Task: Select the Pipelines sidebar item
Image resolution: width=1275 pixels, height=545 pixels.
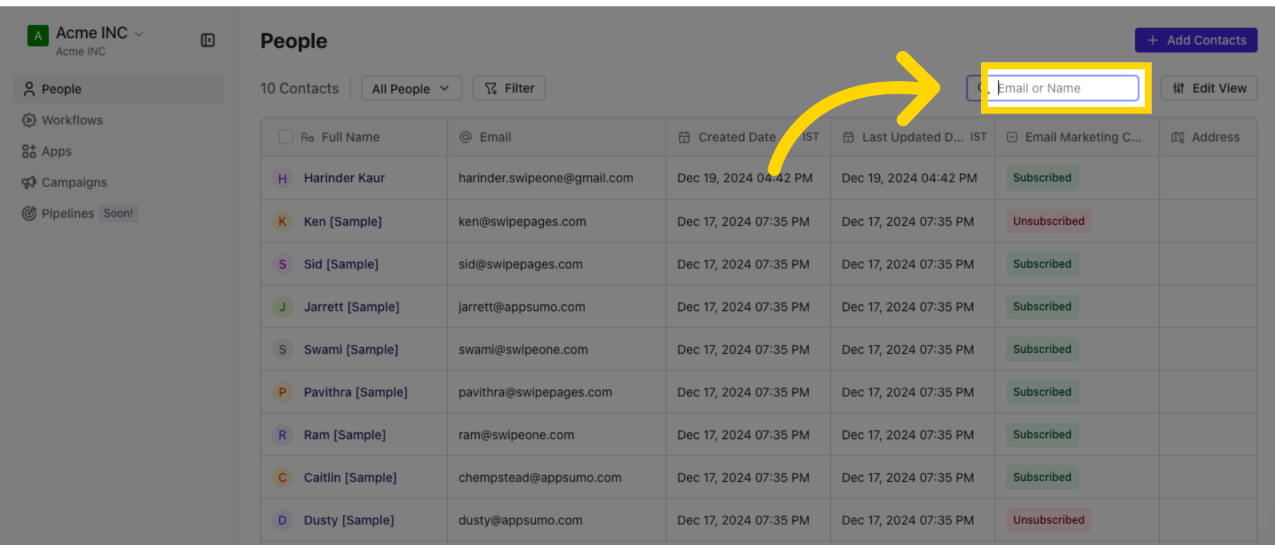Action: [68, 214]
